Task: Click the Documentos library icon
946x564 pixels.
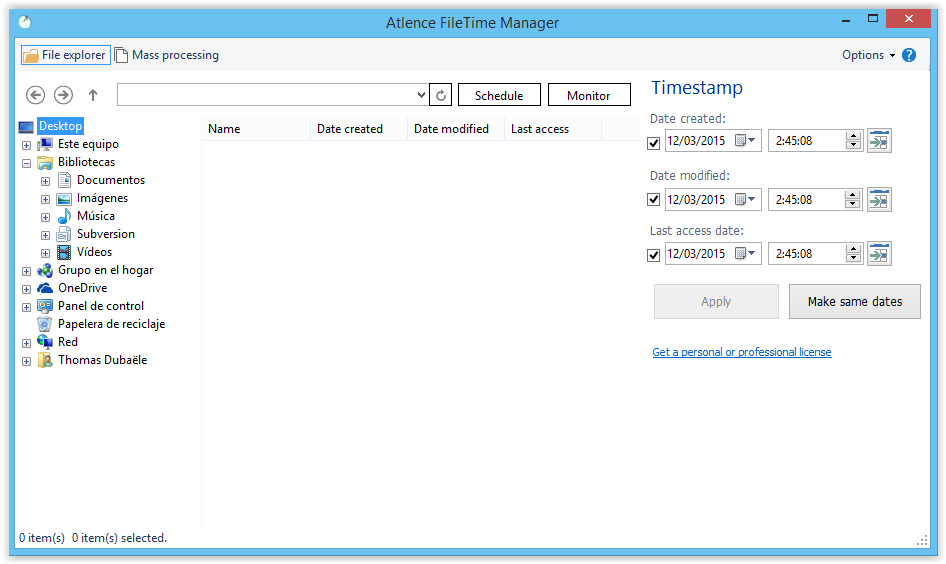Action: coord(65,180)
